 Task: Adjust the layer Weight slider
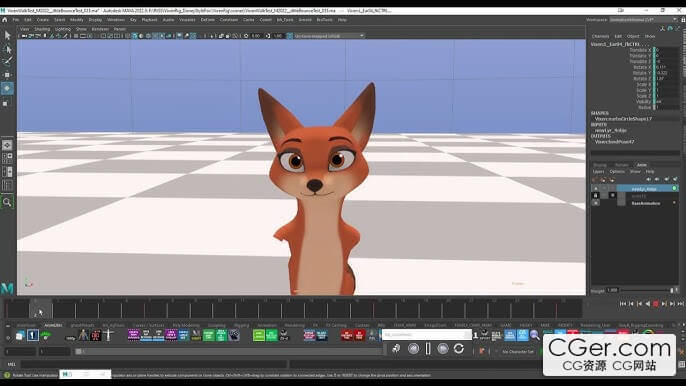tap(646, 290)
